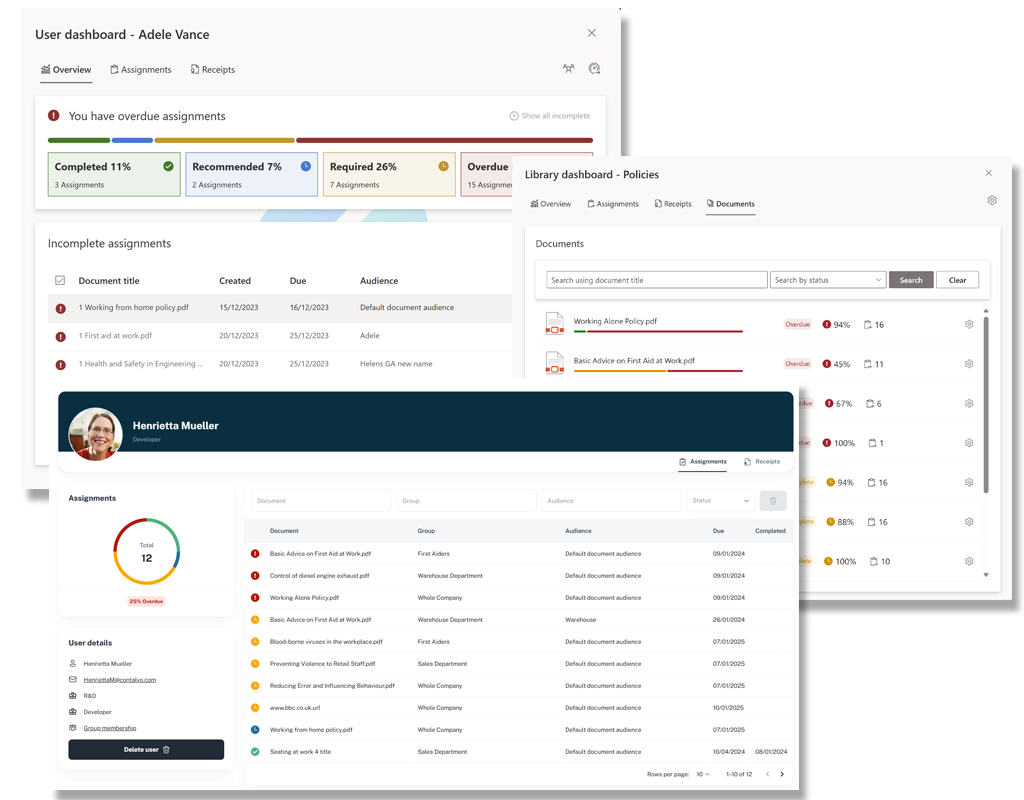Click the Total 12 assignments donut chart
The width and height of the screenshot is (1024, 800).
pos(146,551)
